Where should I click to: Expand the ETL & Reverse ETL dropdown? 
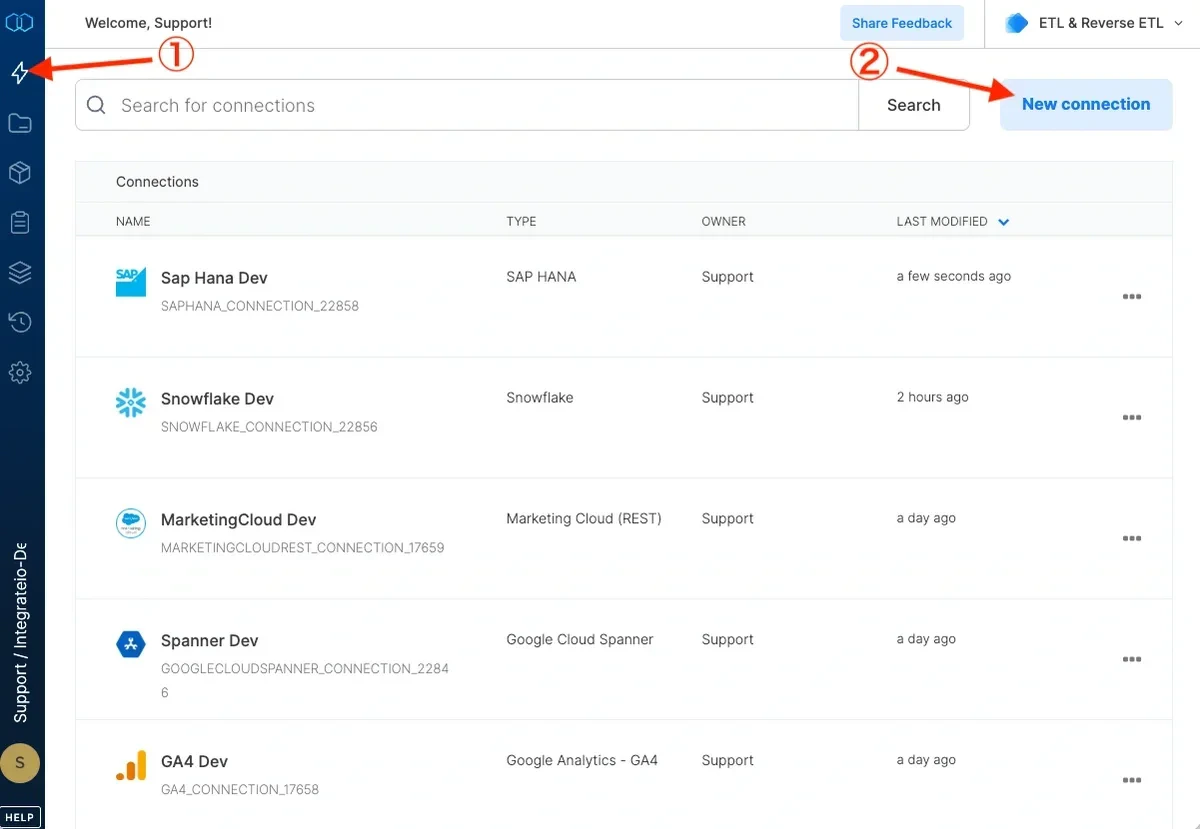[1178, 23]
